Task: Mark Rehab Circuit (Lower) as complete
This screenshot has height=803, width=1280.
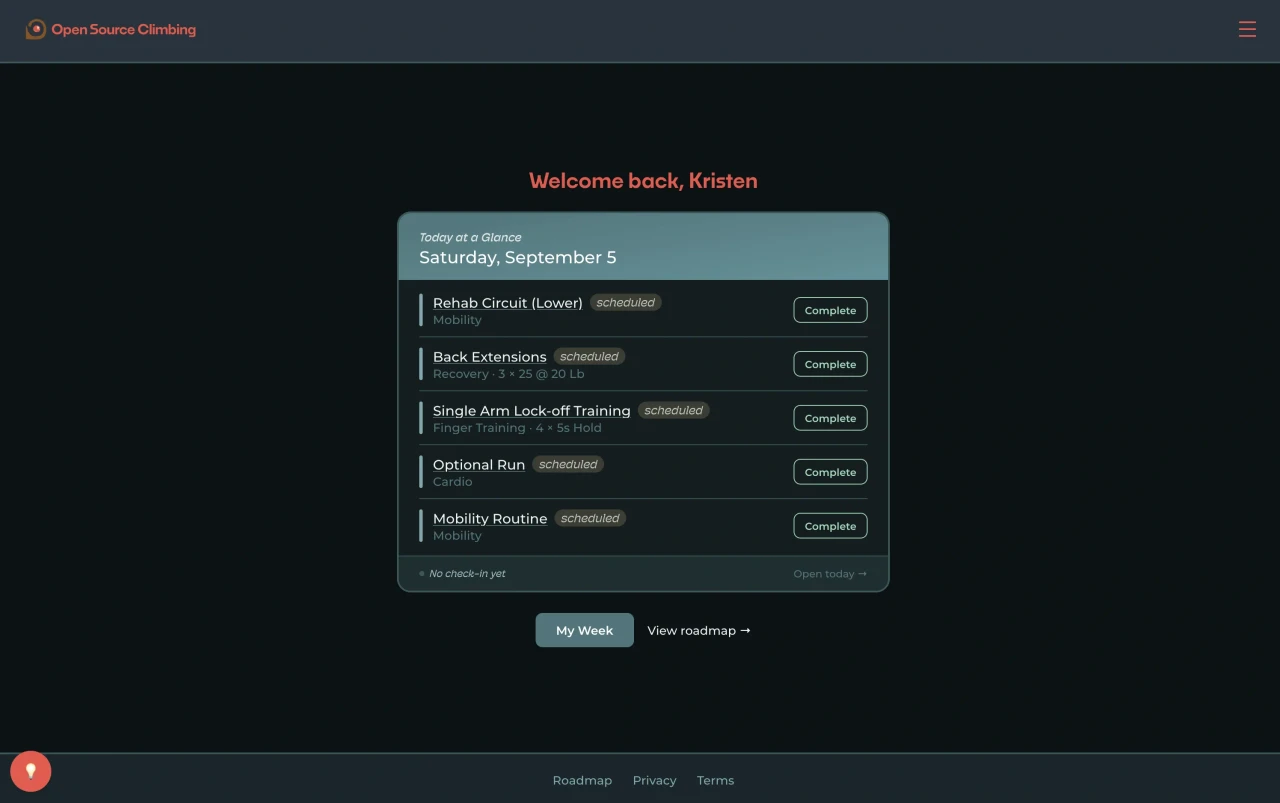Action: [830, 310]
